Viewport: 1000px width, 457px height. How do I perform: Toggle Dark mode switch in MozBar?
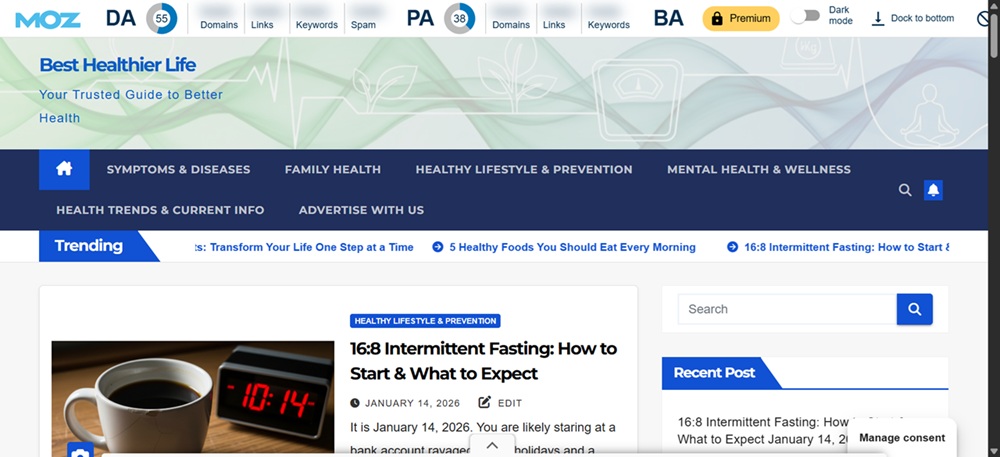click(x=805, y=17)
